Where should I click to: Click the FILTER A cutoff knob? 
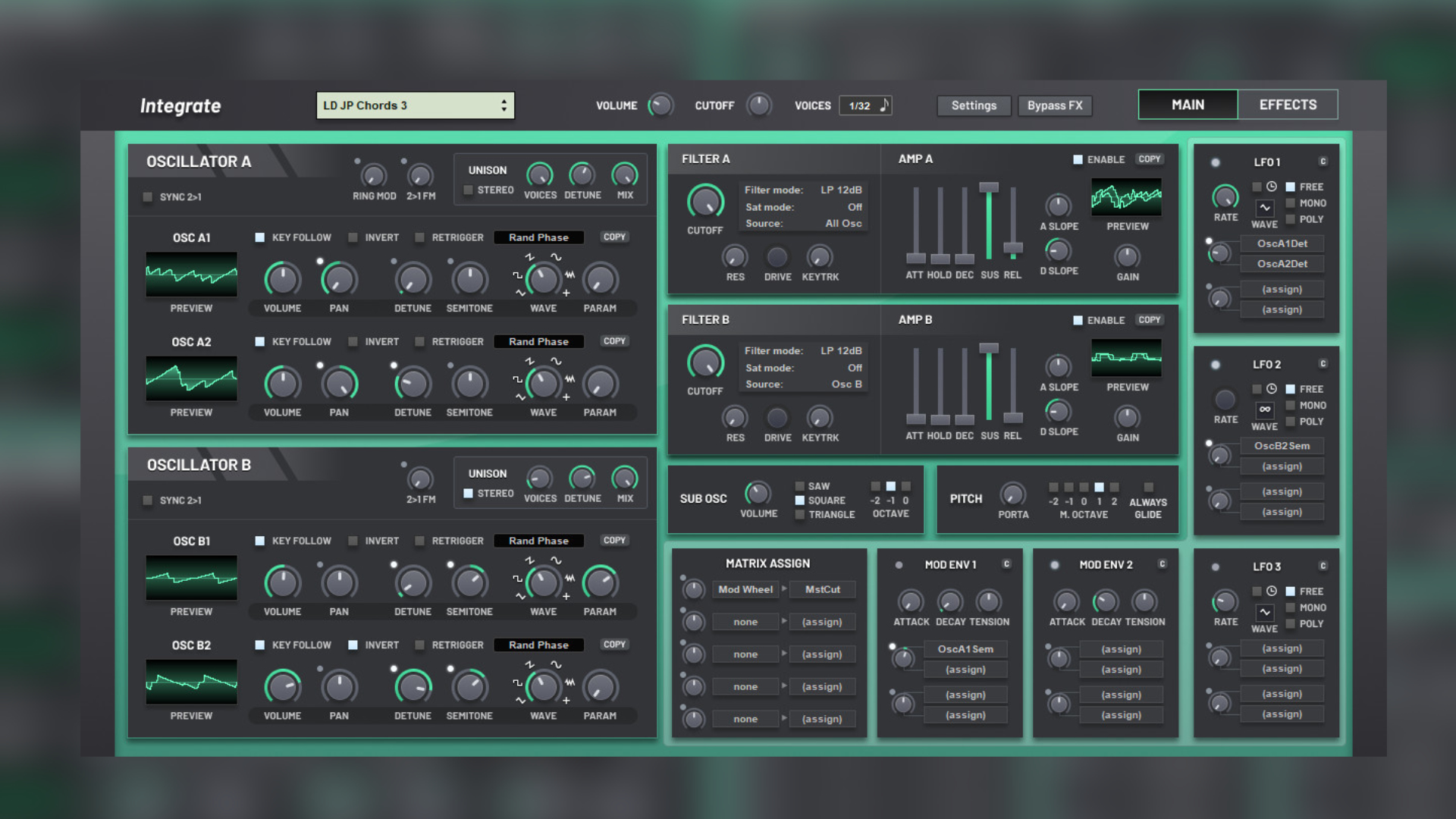pyautogui.click(x=705, y=202)
